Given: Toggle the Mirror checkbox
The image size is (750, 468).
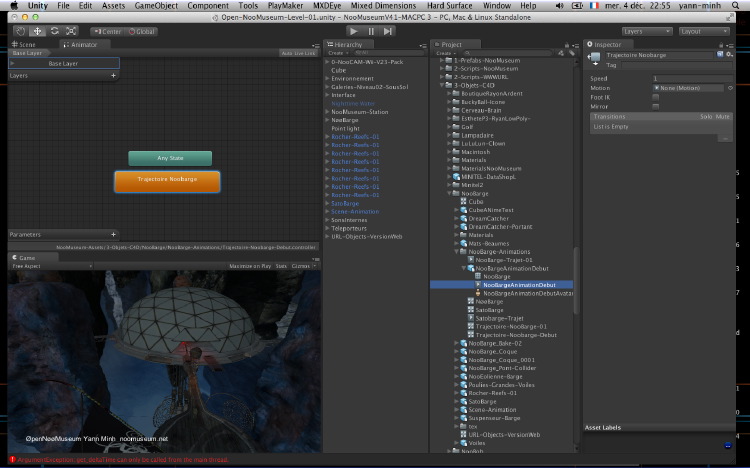Looking at the screenshot, I should [656, 107].
